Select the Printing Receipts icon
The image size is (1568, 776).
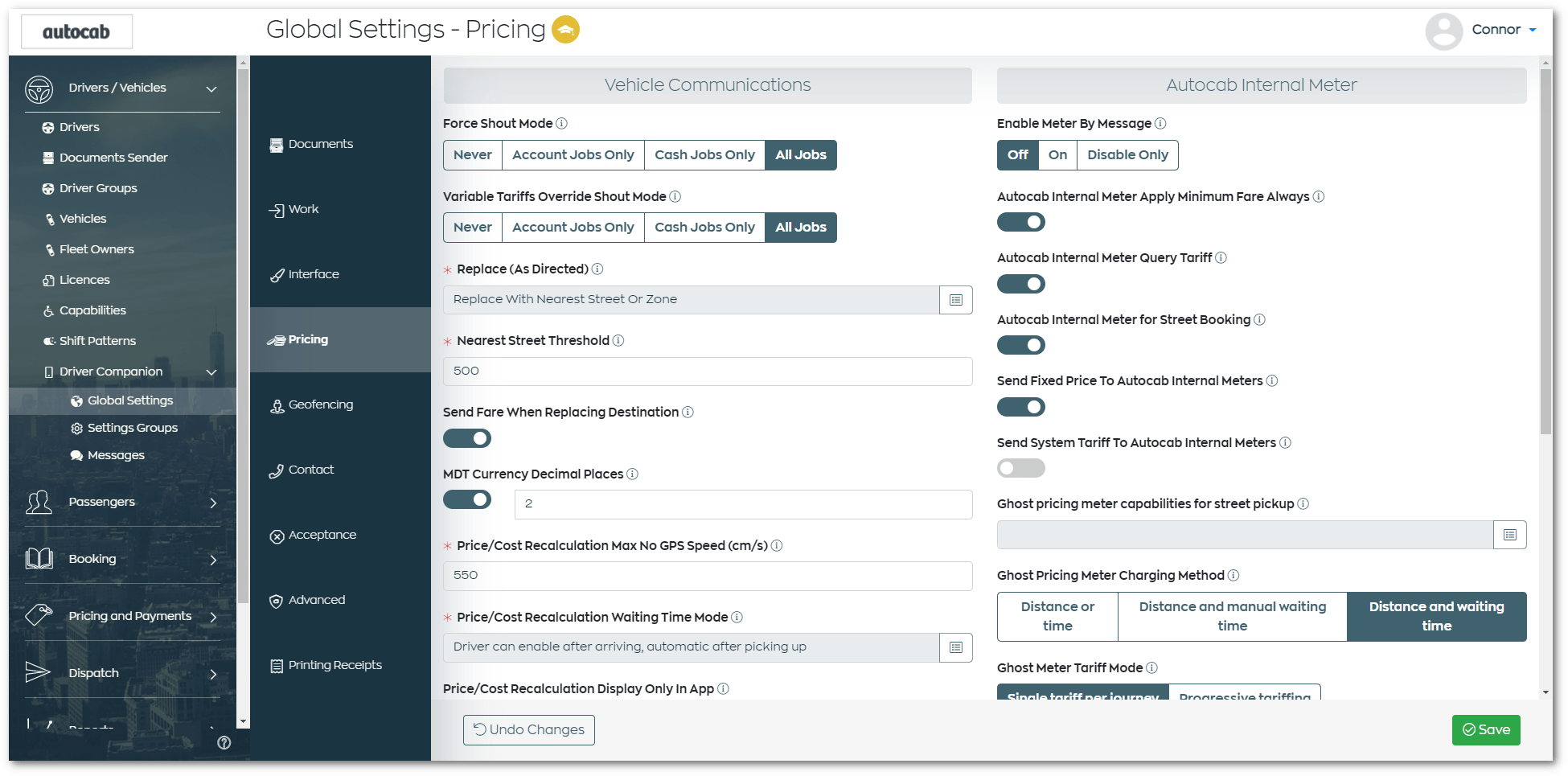pyautogui.click(x=277, y=664)
